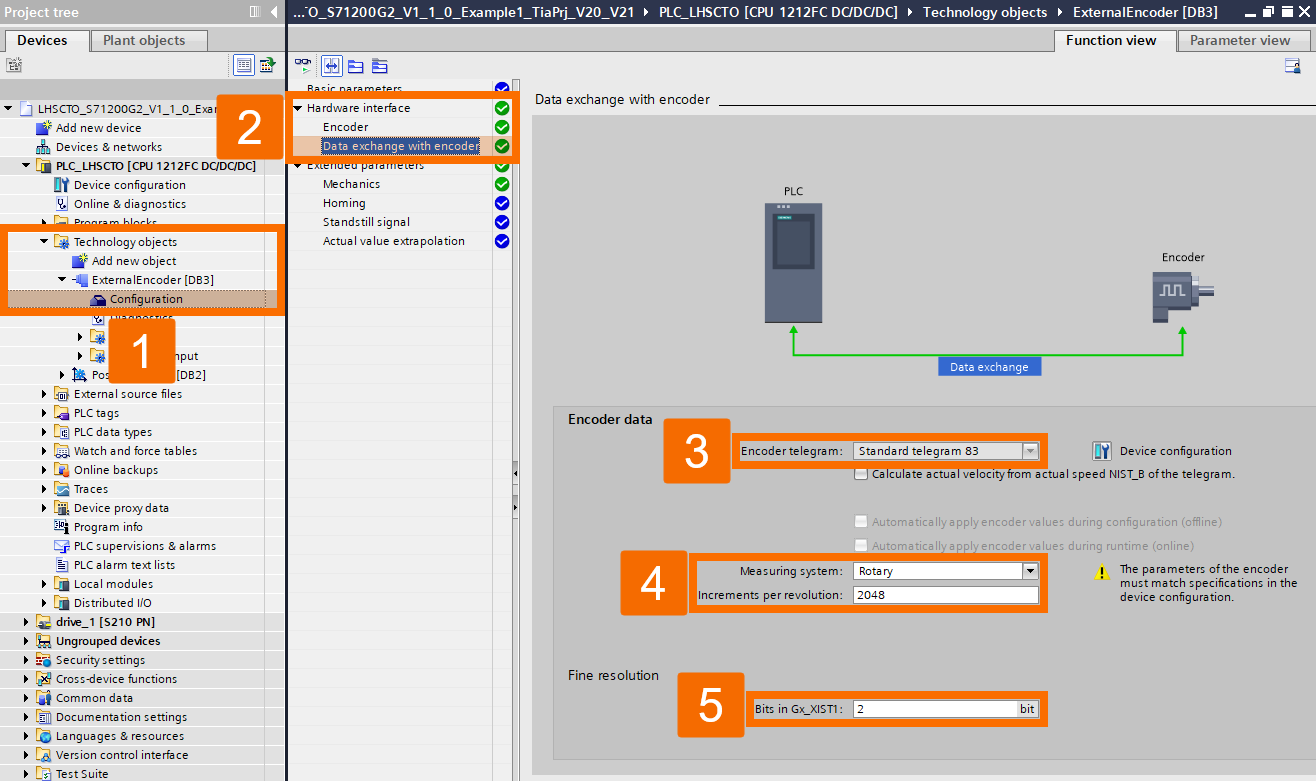Click the Devices & networks icon

tap(43, 147)
